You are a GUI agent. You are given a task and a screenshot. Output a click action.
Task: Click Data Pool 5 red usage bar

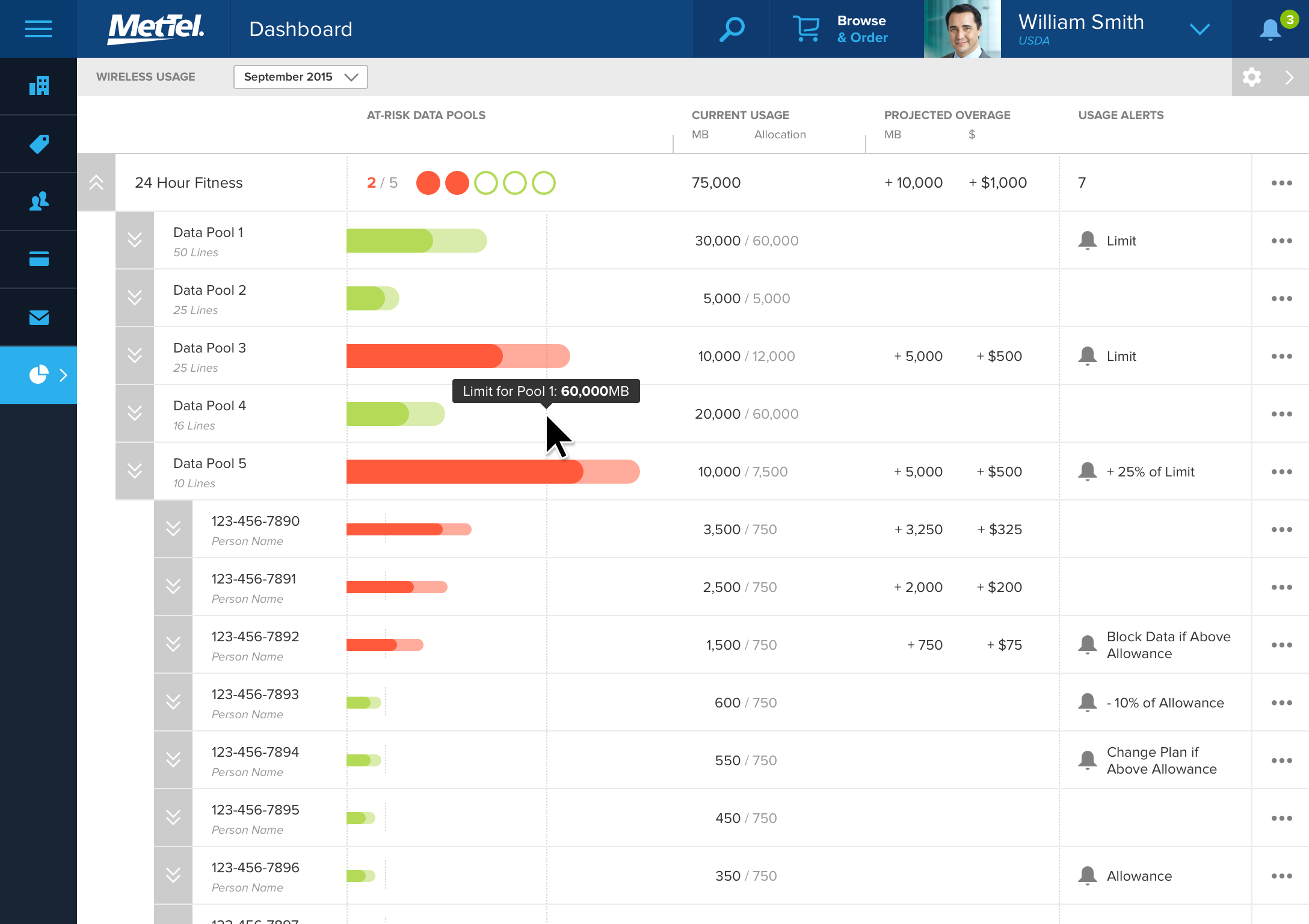(464, 472)
